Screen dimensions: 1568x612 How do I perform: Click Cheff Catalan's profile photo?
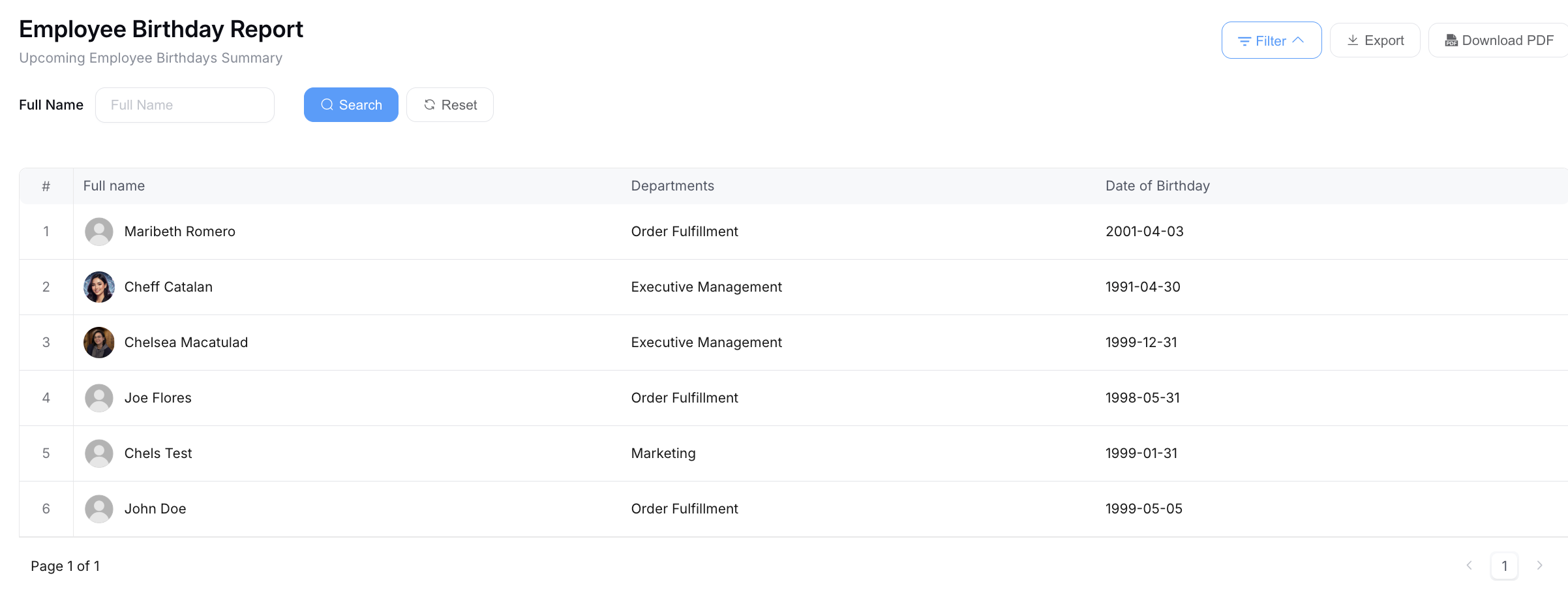(99, 287)
